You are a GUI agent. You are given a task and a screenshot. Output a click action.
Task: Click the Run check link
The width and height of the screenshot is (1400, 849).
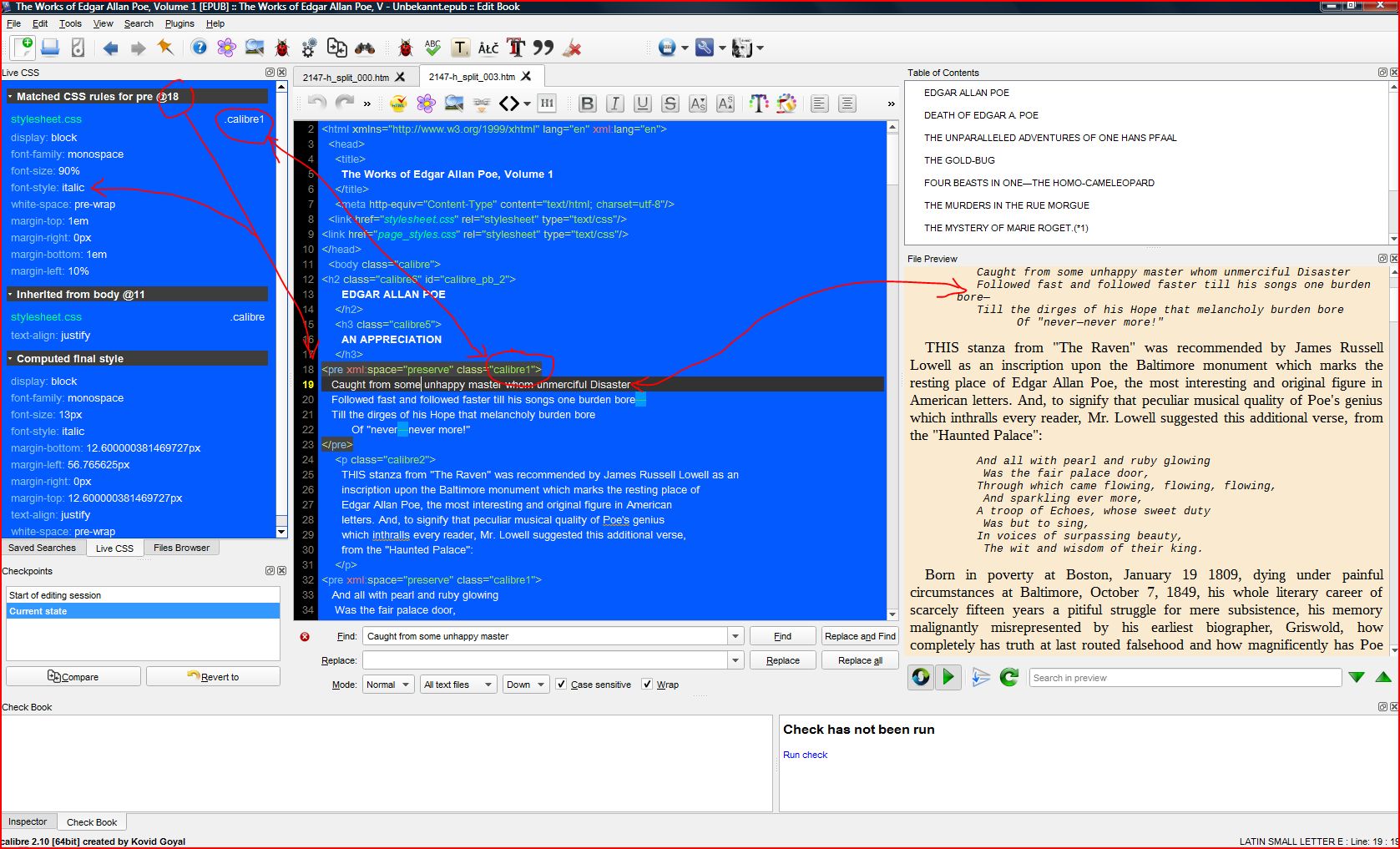point(805,755)
